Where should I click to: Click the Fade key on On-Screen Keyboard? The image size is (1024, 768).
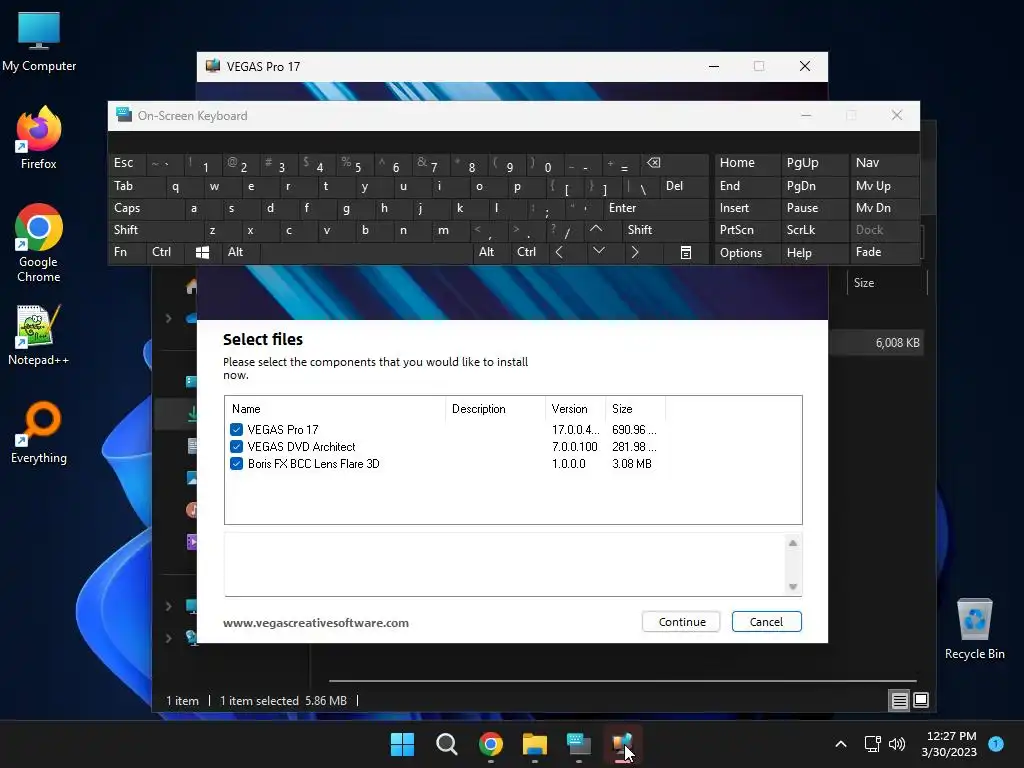884,252
